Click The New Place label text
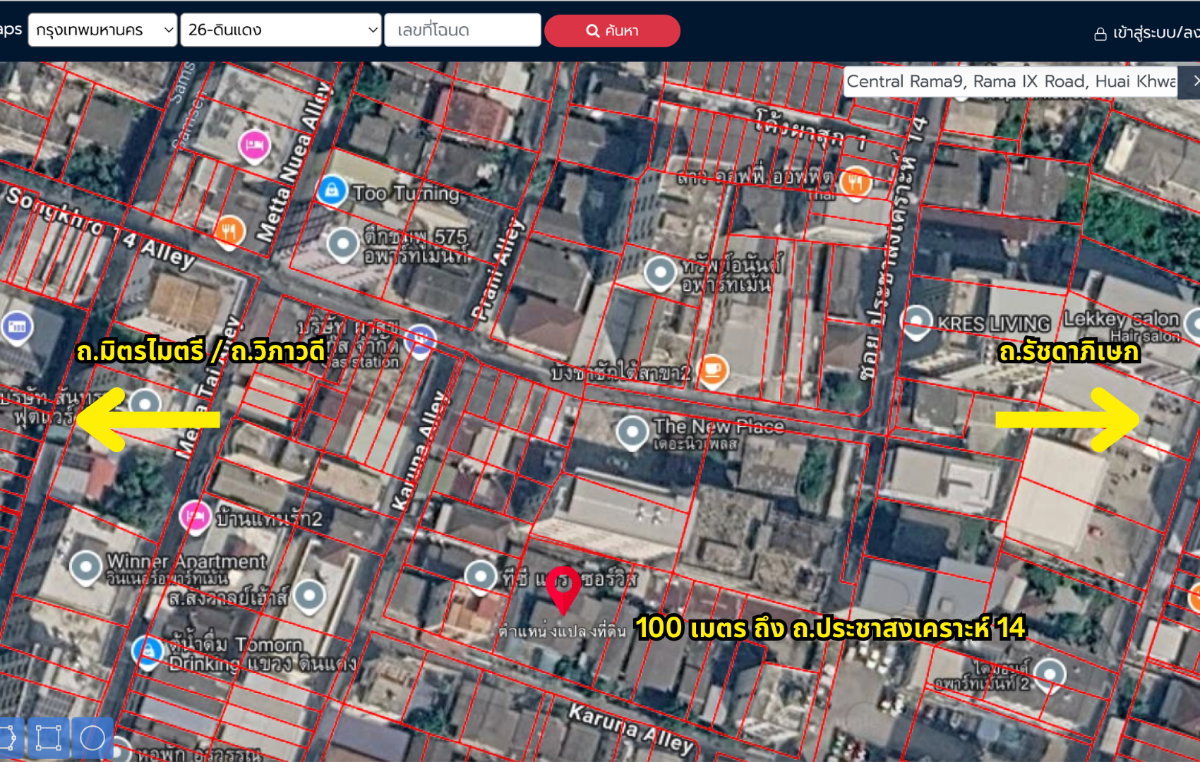The image size is (1200, 762). tap(718, 427)
